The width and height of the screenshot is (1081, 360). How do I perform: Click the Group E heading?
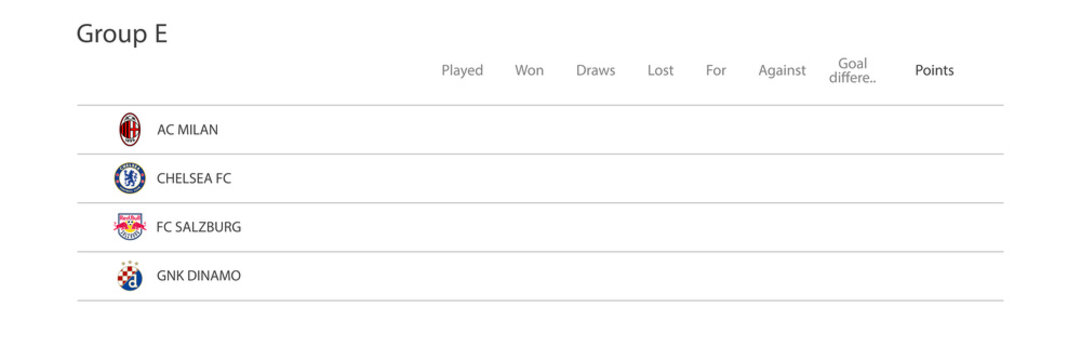[x=122, y=34]
